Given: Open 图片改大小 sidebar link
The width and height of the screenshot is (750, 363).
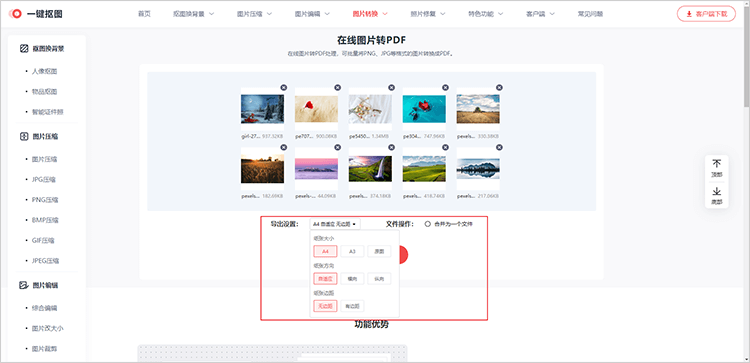Looking at the screenshot, I should [x=47, y=329].
